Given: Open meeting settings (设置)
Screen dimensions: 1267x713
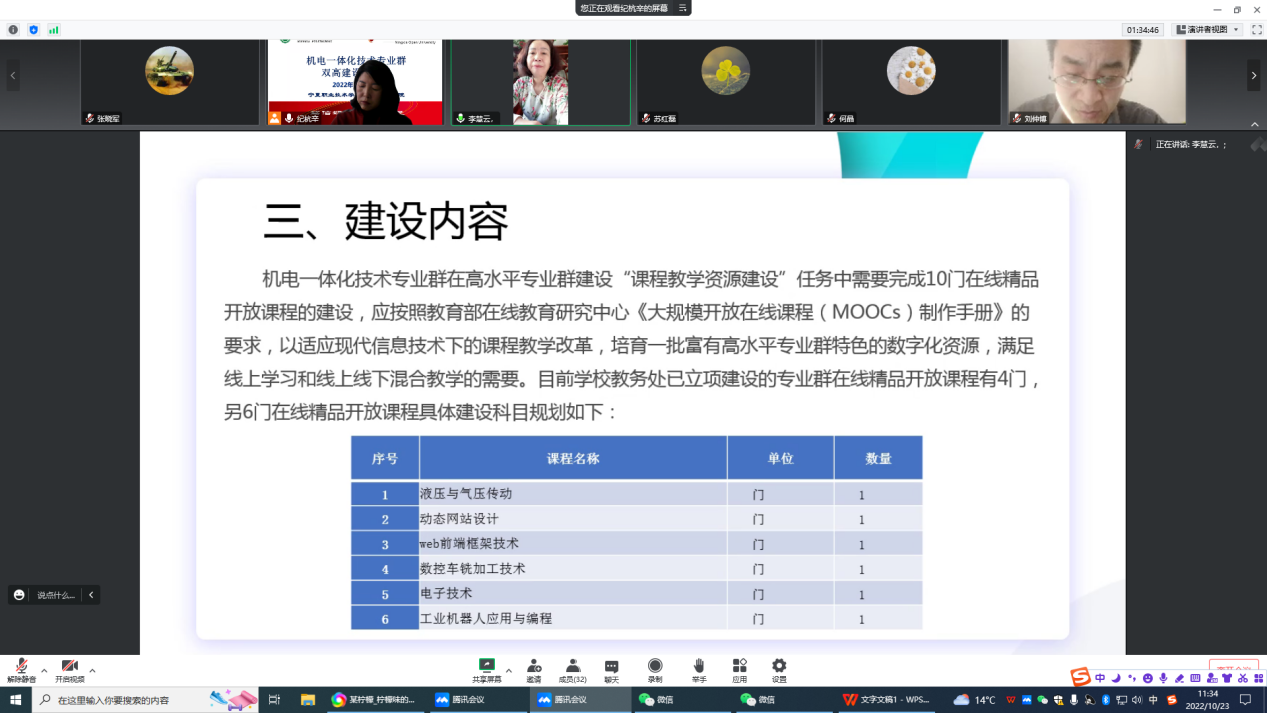Looking at the screenshot, I should pos(779,669).
